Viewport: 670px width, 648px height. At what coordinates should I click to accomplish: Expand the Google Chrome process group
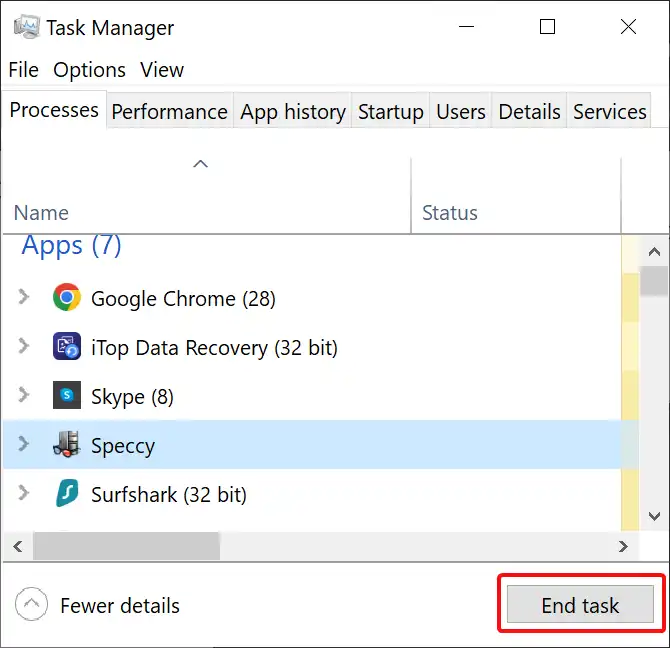(24, 296)
